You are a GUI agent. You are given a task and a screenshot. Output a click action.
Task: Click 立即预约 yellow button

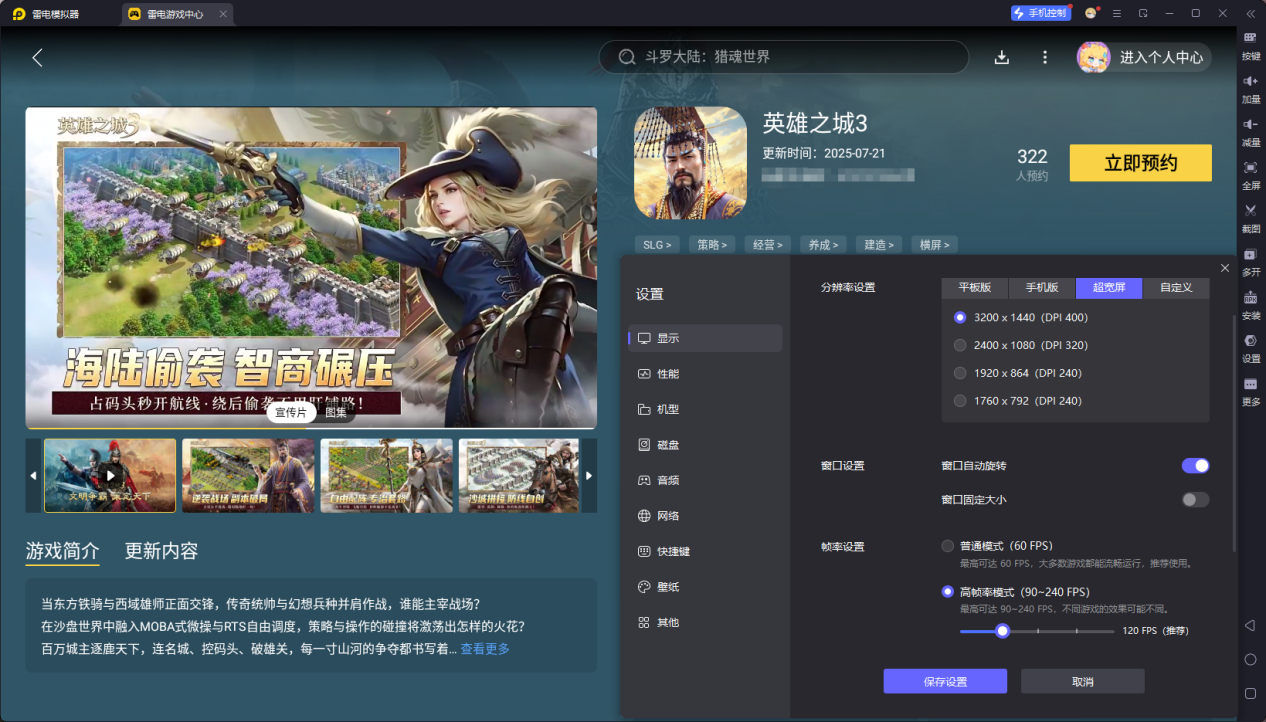tap(1141, 163)
